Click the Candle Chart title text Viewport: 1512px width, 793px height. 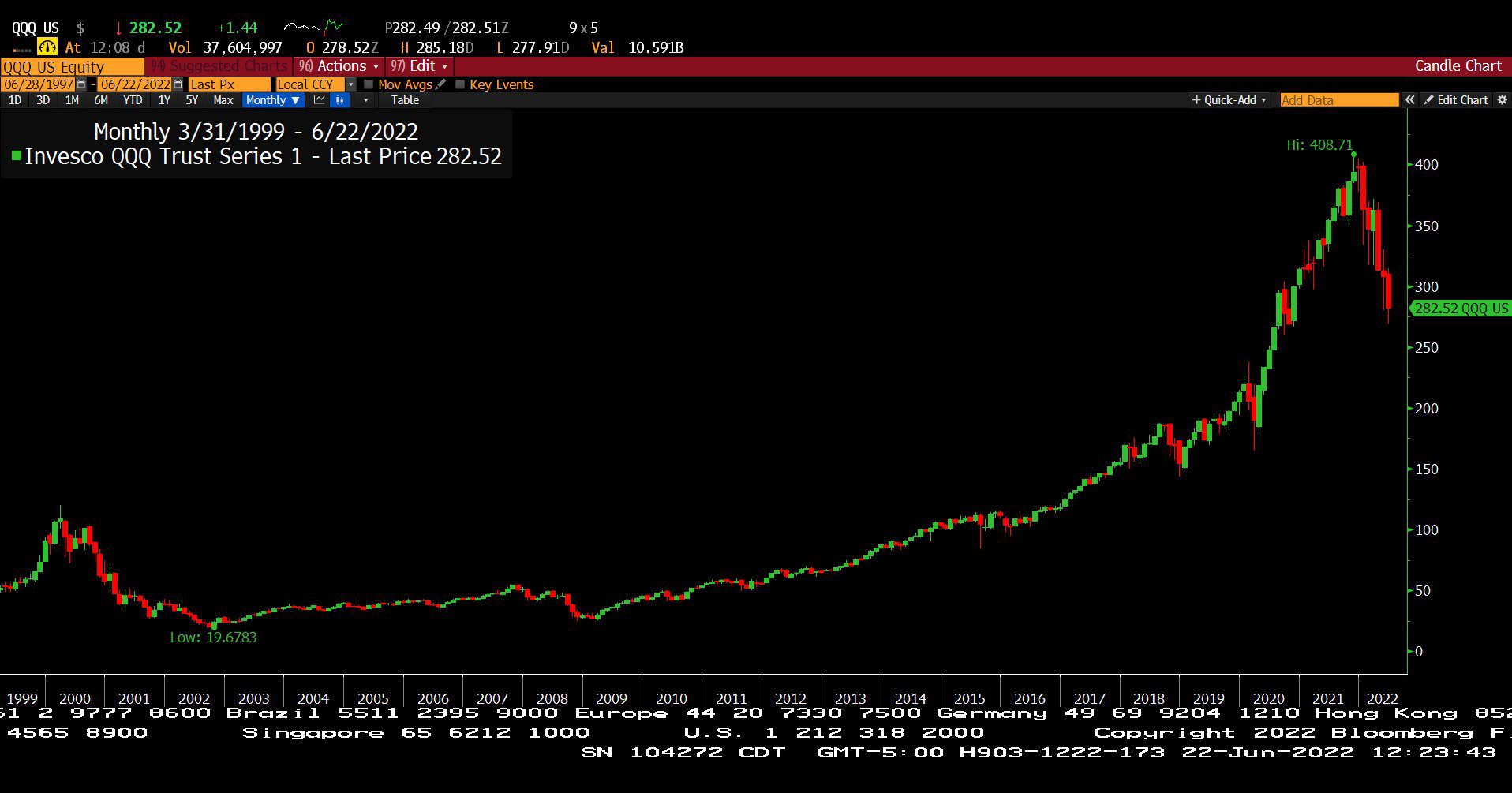coord(1458,66)
